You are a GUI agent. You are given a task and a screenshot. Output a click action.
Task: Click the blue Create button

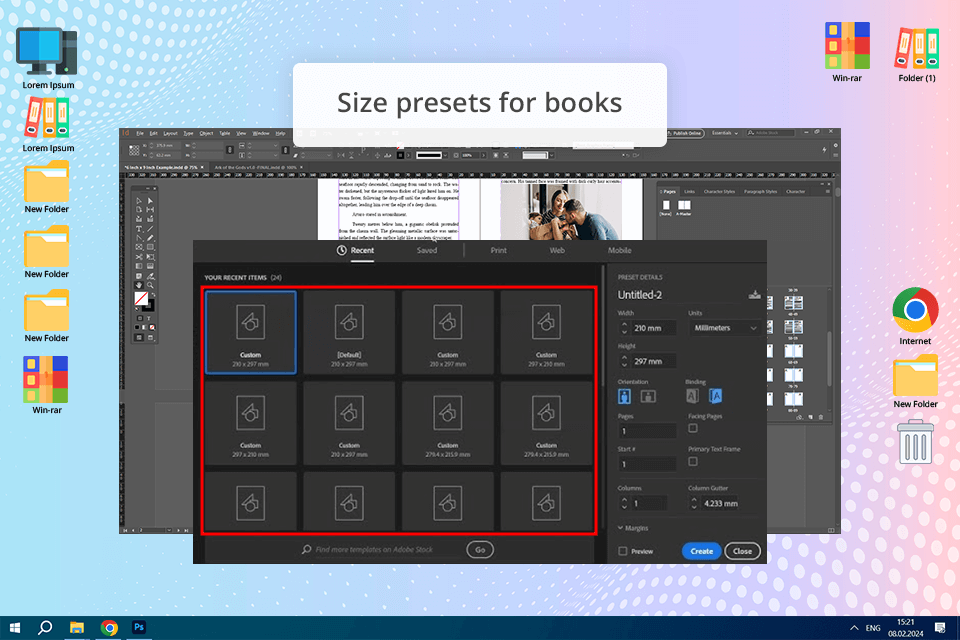(701, 551)
